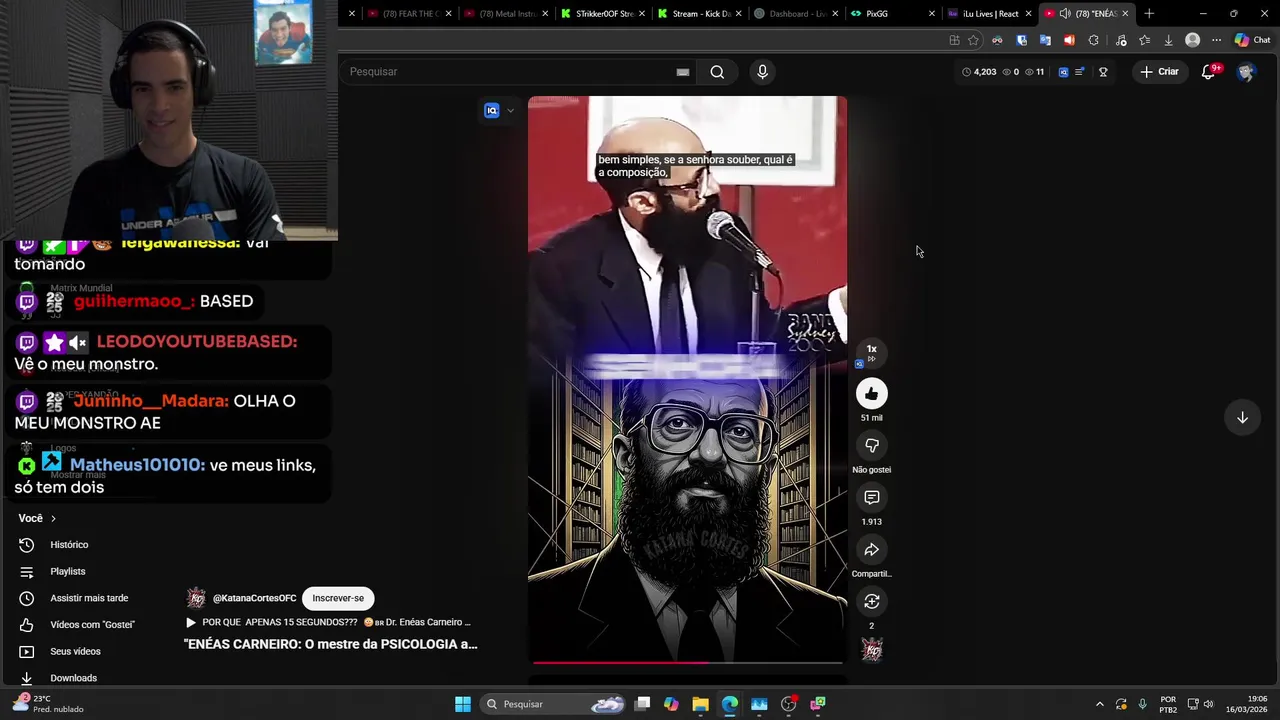
Task: Open the YouTube account avatar menu
Action: click(1245, 72)
